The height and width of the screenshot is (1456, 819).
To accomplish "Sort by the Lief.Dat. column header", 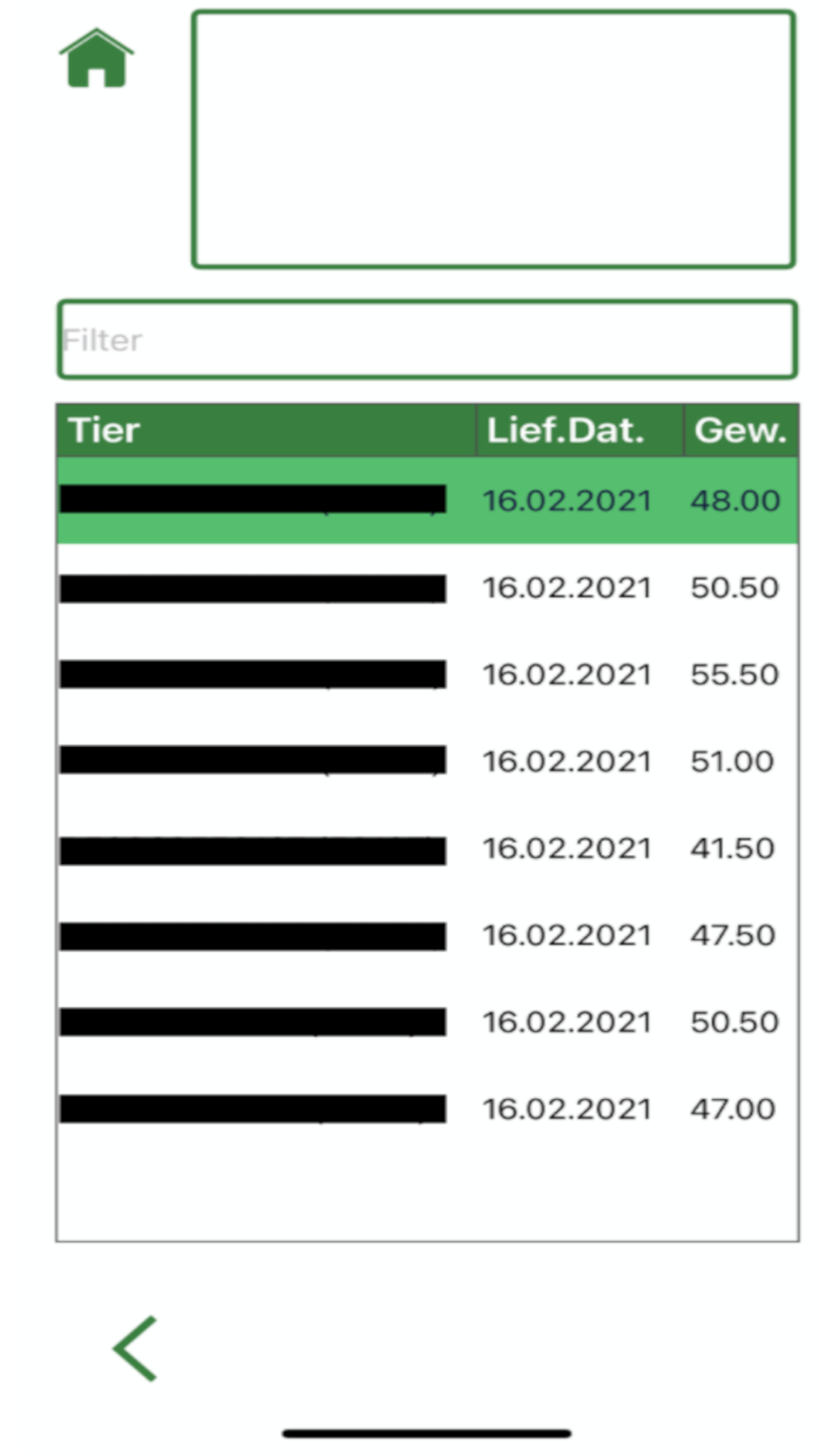I will pos(580,430).
